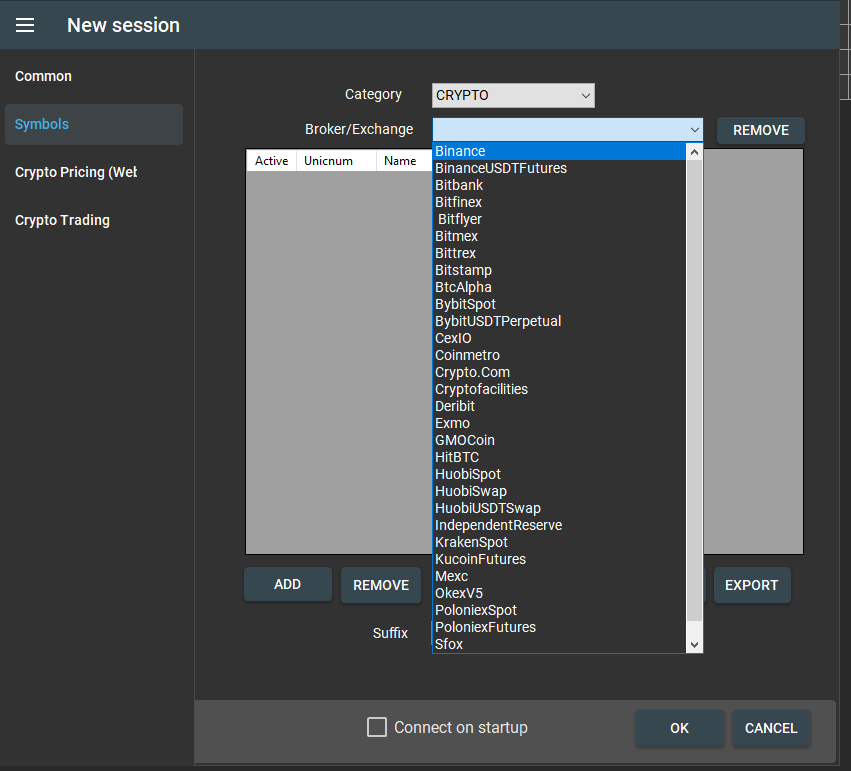Select Coinmetro exchange
The width and height of the screenshot is (851, 771).
click(560, 355)
